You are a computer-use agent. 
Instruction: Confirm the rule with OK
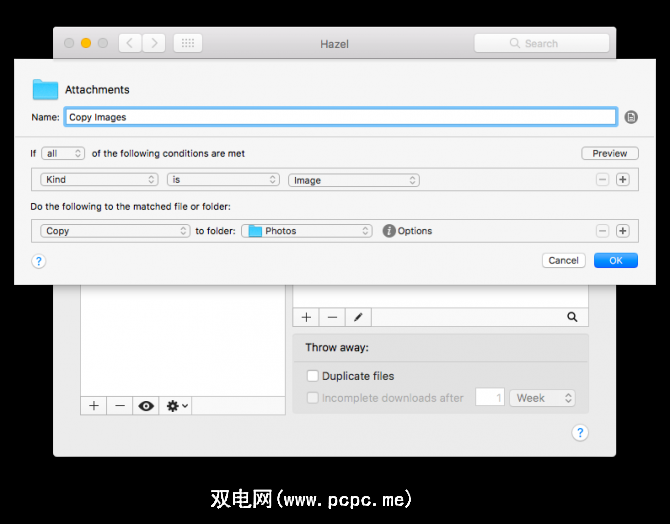[616, 260]
